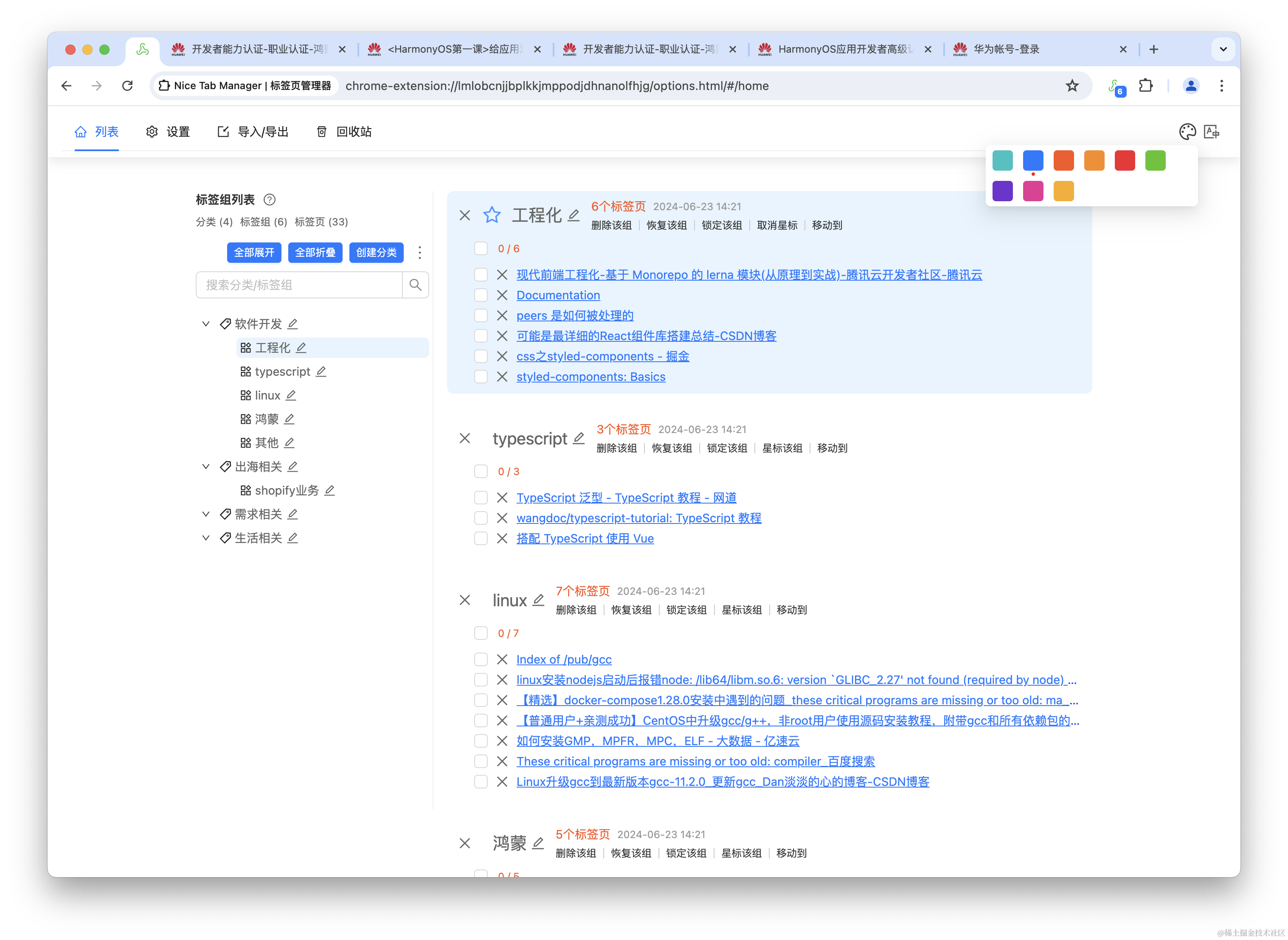Expand the 生活相关 category chevron
Screen dimensions: 1288x940
tap(206, 538)
